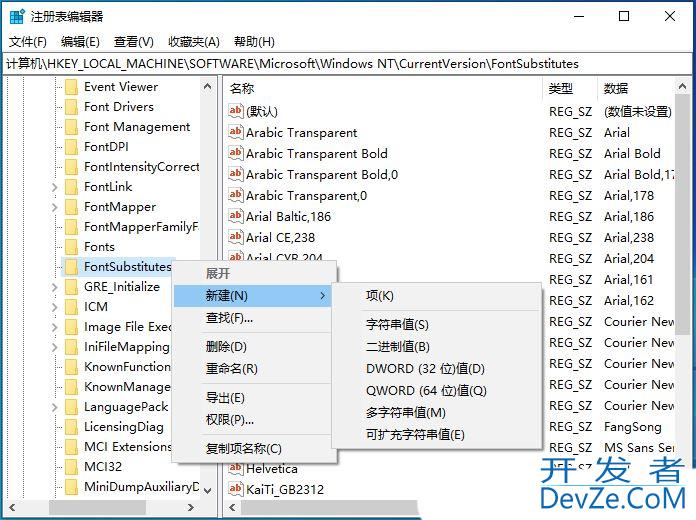Open the 文件(F) menu

tap(28, 42)
